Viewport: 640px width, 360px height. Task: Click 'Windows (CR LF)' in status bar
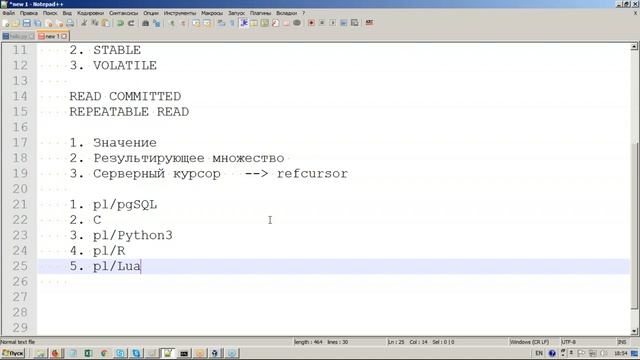[x=530, y=342]
